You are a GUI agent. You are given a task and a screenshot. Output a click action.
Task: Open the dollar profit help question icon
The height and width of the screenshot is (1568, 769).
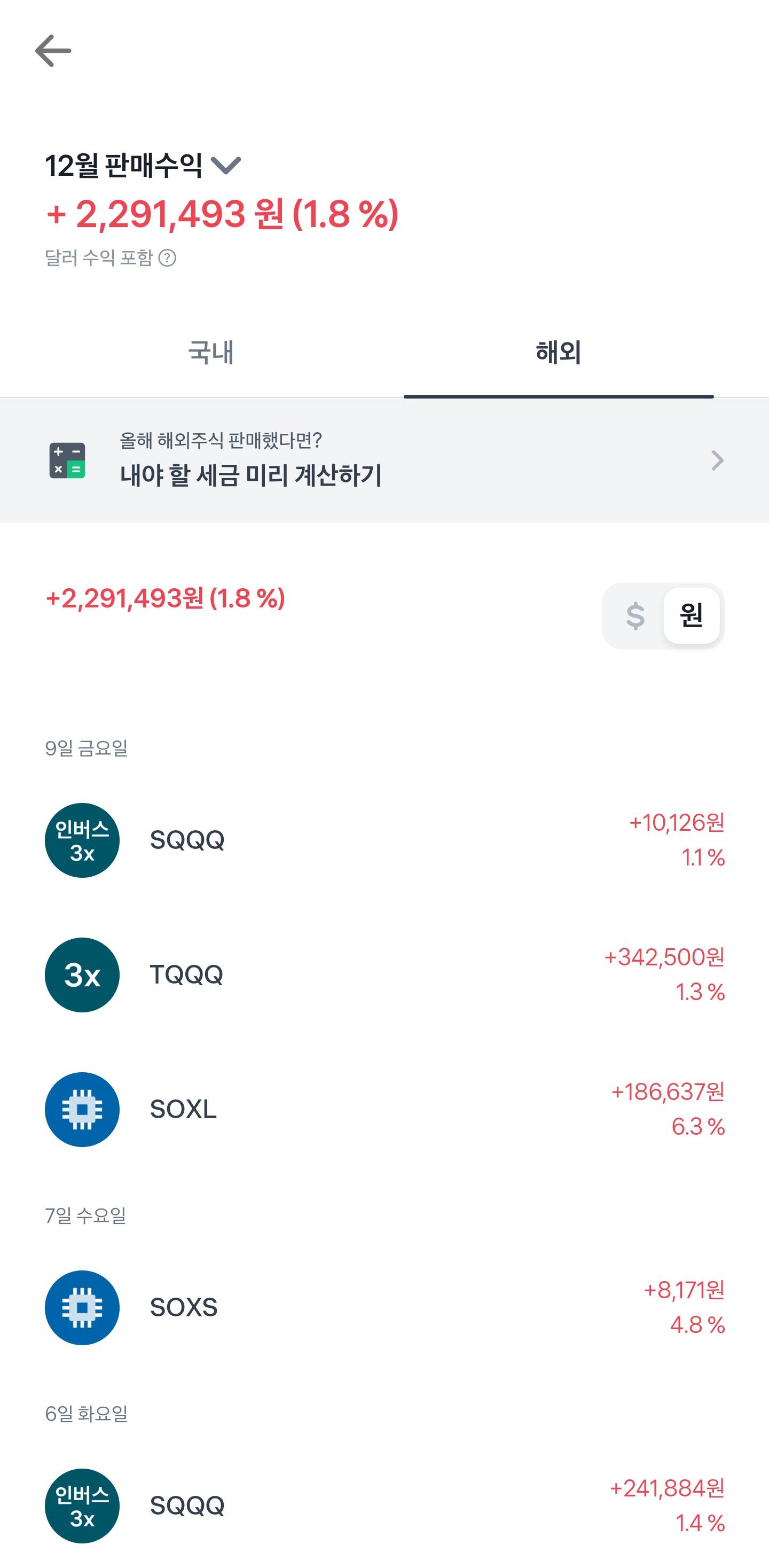167,258
